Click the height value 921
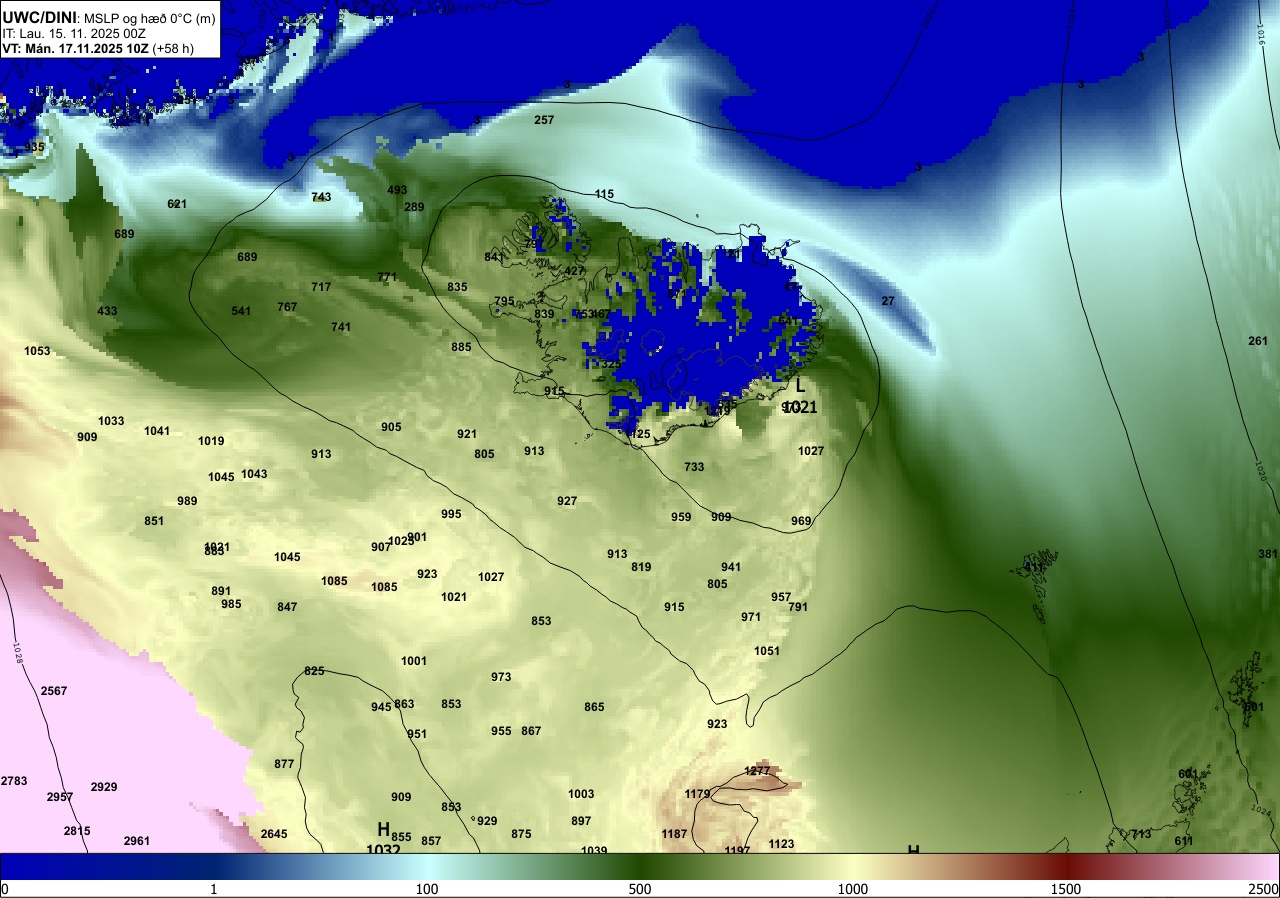 [467, 434]
